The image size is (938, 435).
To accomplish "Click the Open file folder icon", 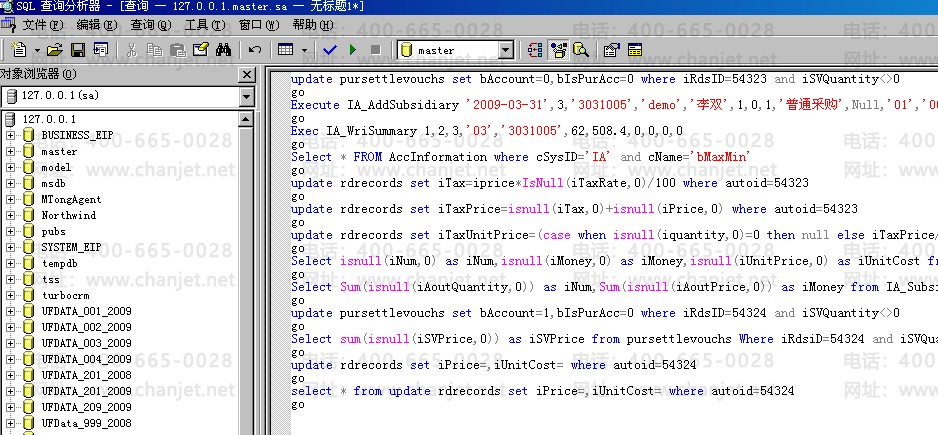I will pos(56,49).
